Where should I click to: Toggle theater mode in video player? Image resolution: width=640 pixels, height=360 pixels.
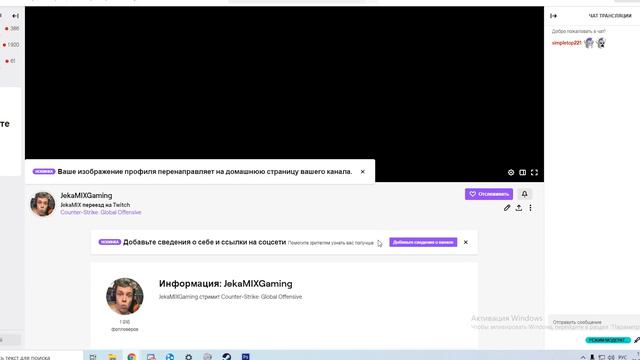tap(522, 172)
